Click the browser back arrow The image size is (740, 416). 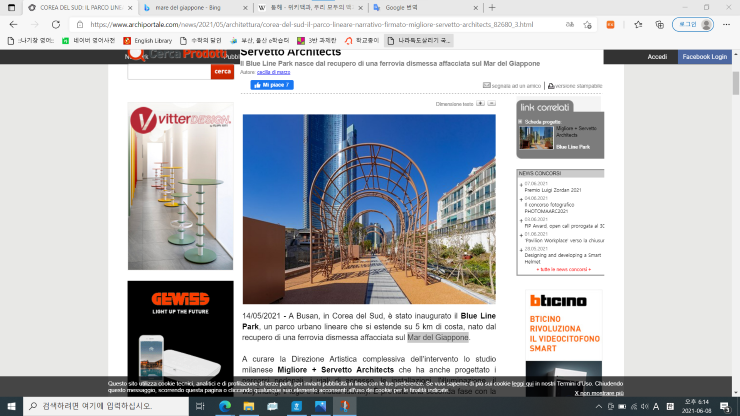pyautogui.click(x=13, y=24)
